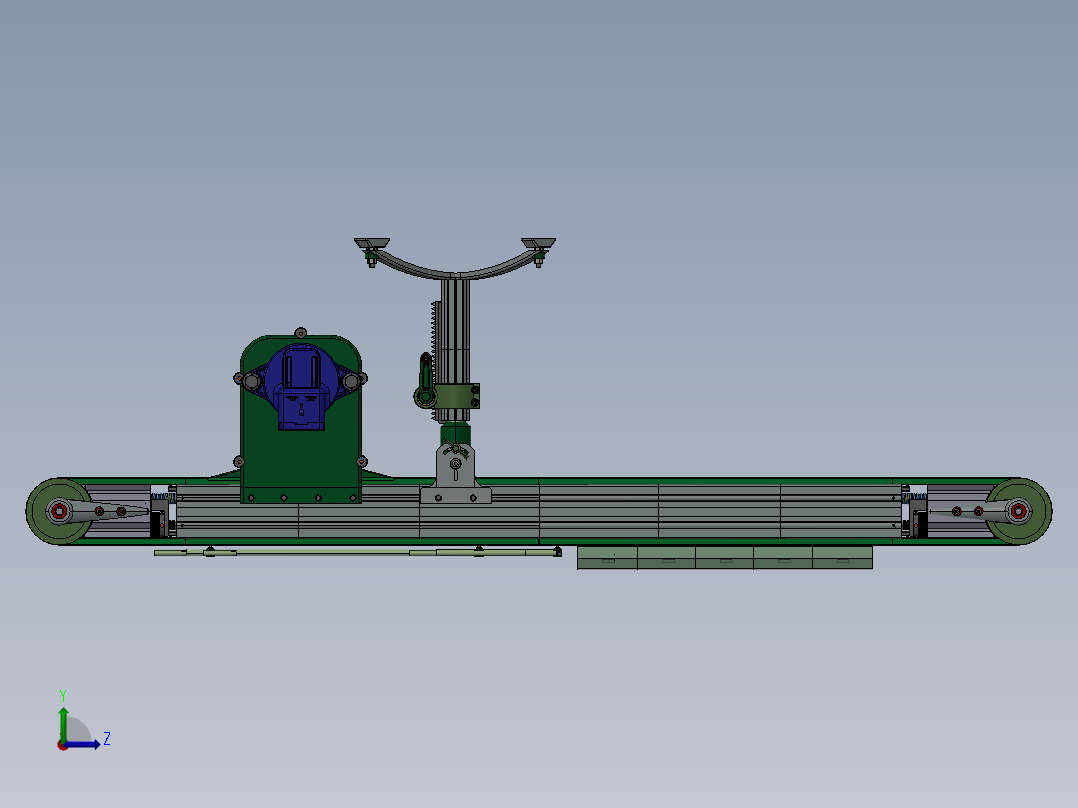Click the blue Z axis arrow of triad
The image size is (1078, 808).
coord(82,745)
